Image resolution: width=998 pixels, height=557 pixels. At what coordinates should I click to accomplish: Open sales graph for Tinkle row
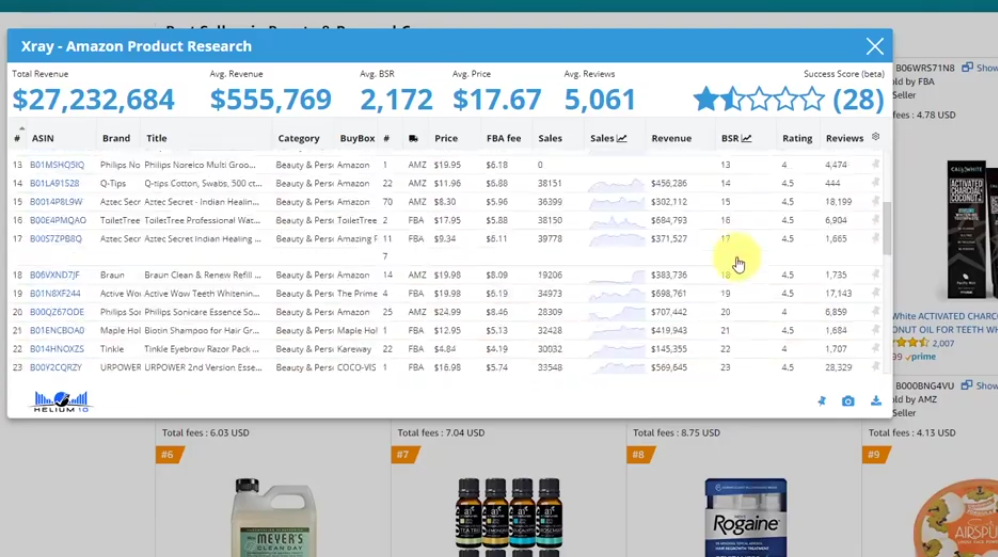pyautogui.click(x=616, y=349)
